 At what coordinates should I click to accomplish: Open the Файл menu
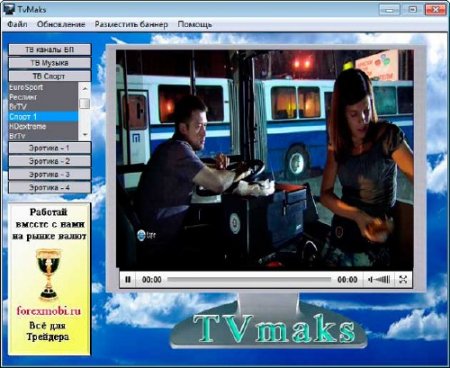pyautogui.click(x=17, y=24)
